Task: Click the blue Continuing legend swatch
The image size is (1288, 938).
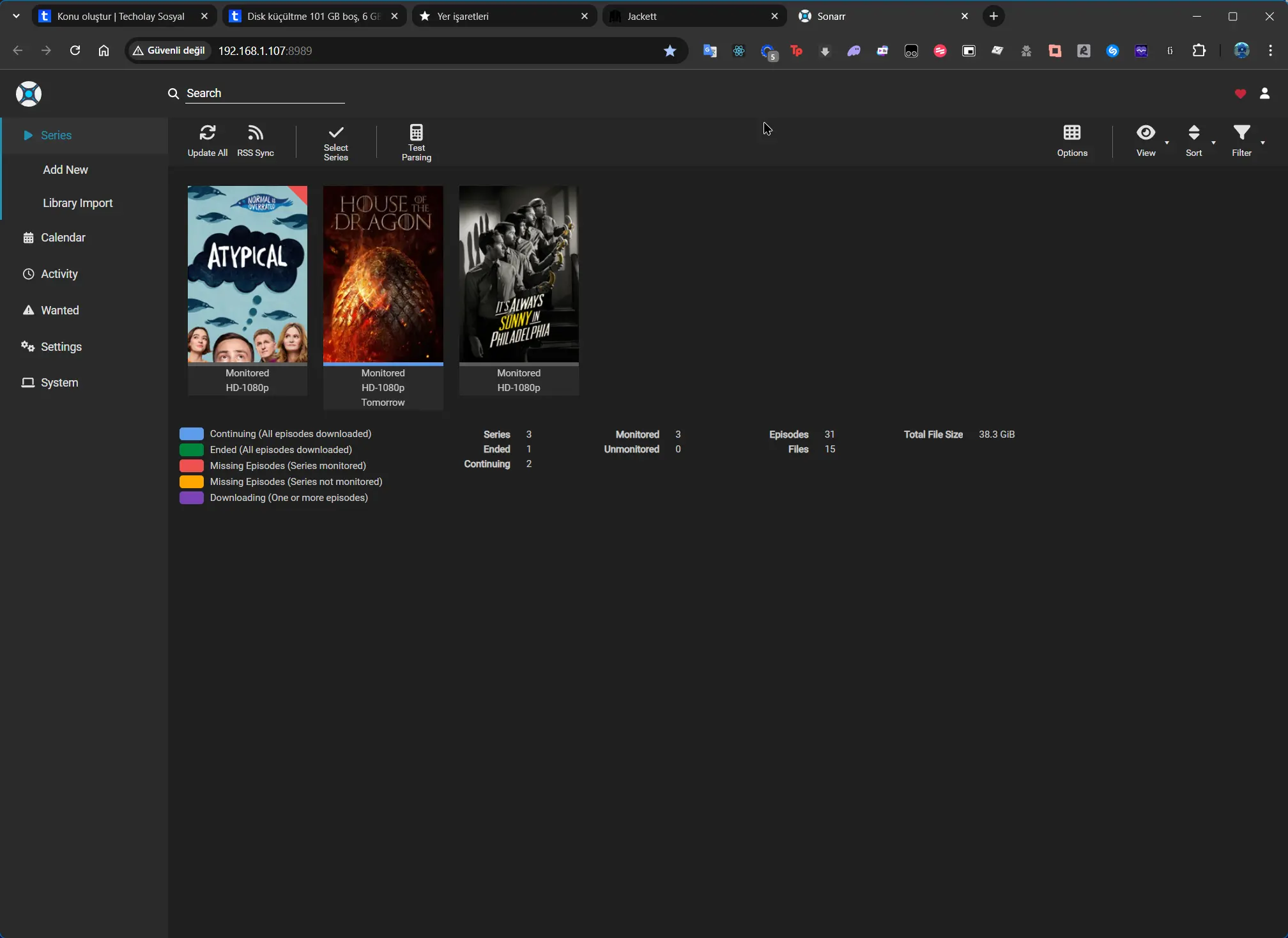Action: [192, 434]
